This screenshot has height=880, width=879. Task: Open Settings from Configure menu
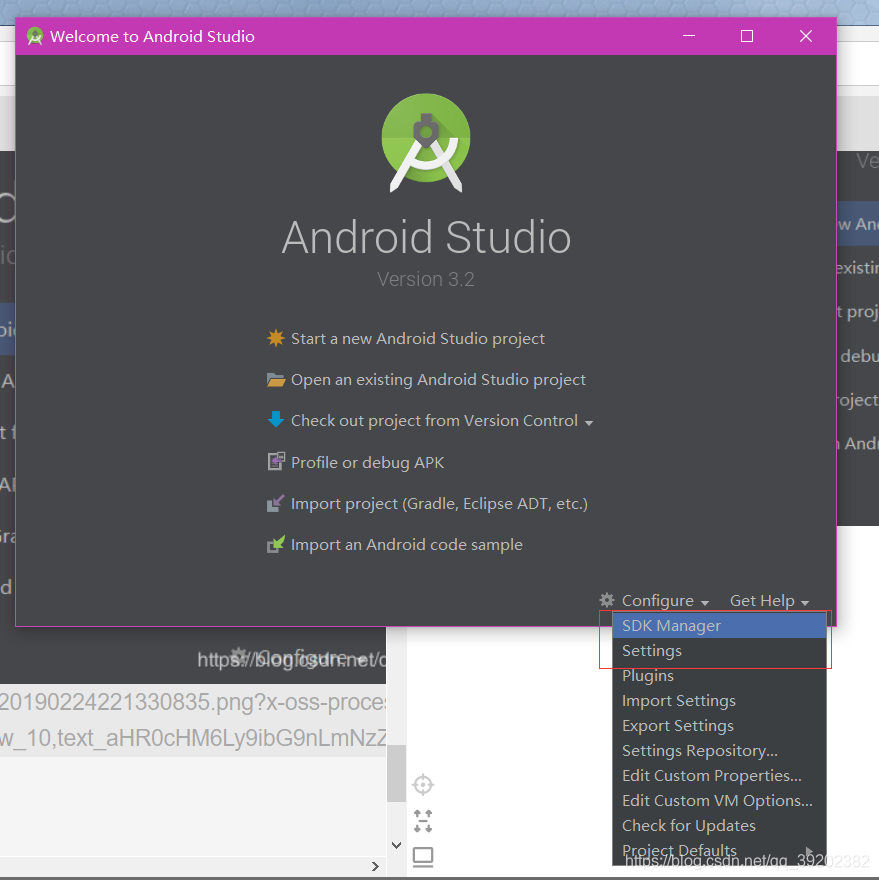pos(719,650)
